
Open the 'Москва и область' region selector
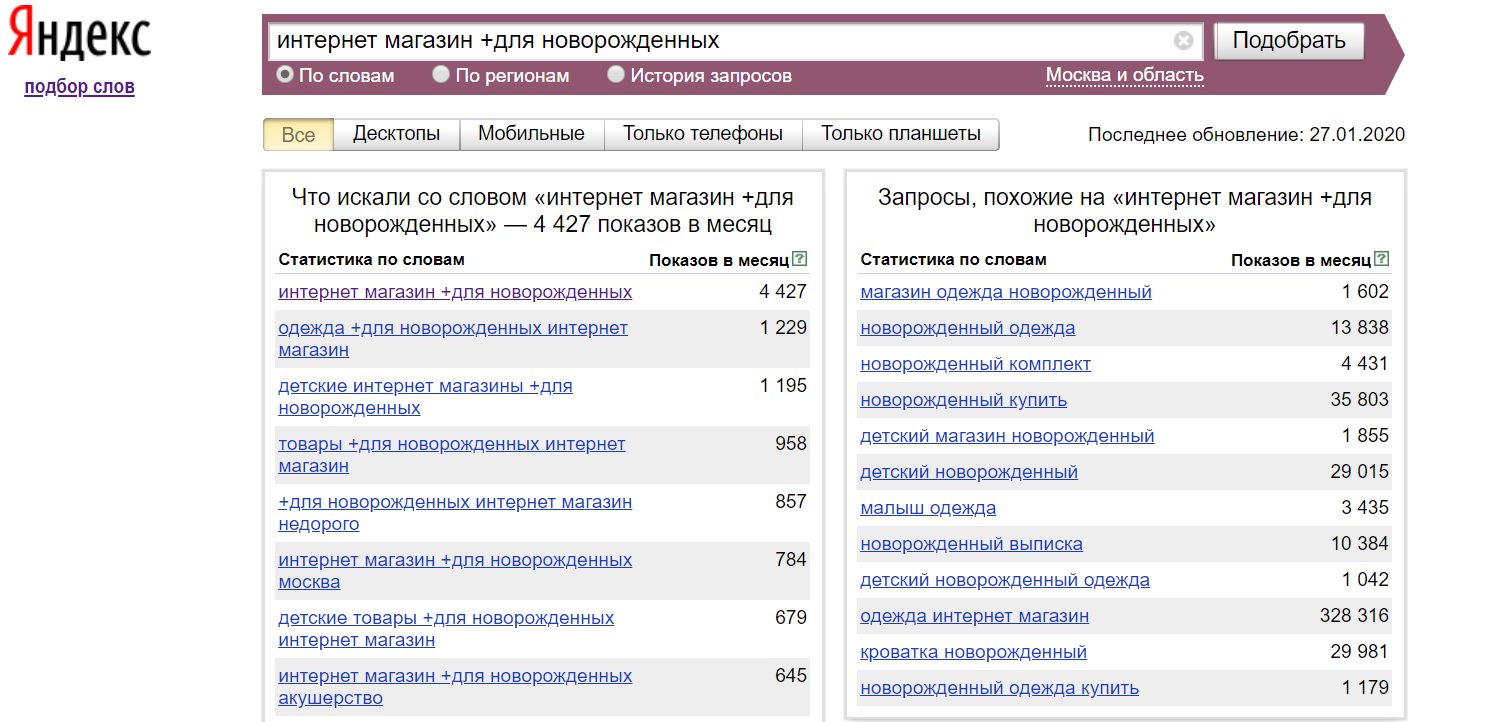click(x=1125, y=75)
